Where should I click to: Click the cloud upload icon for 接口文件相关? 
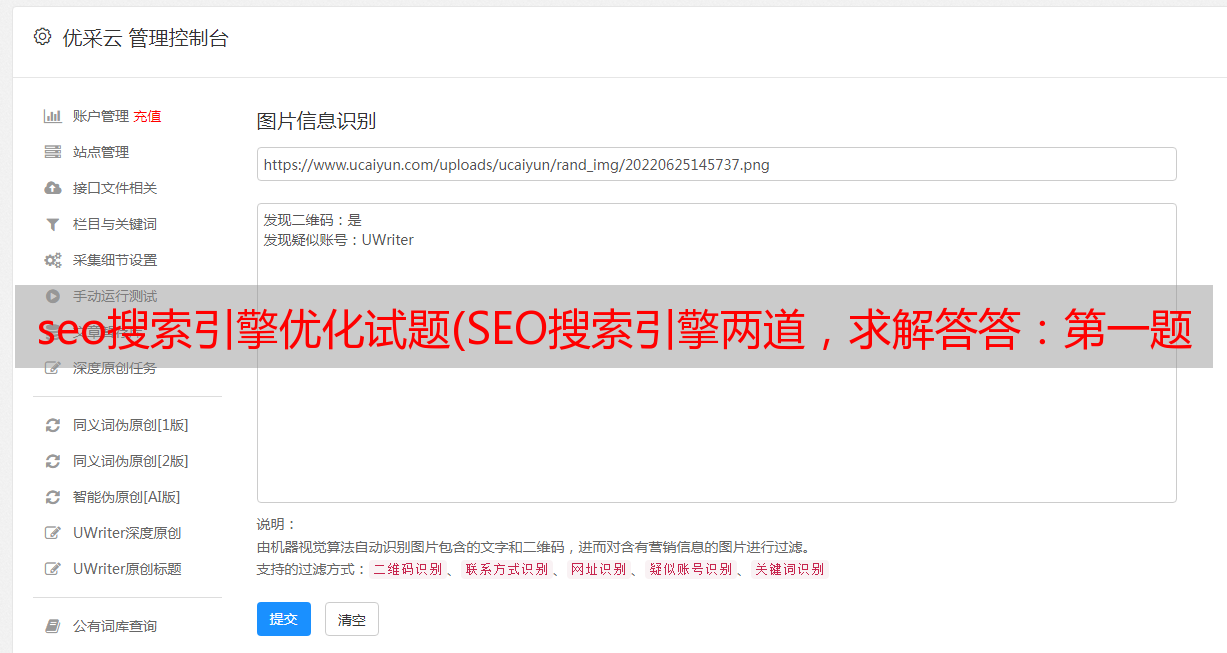[53, 188]
